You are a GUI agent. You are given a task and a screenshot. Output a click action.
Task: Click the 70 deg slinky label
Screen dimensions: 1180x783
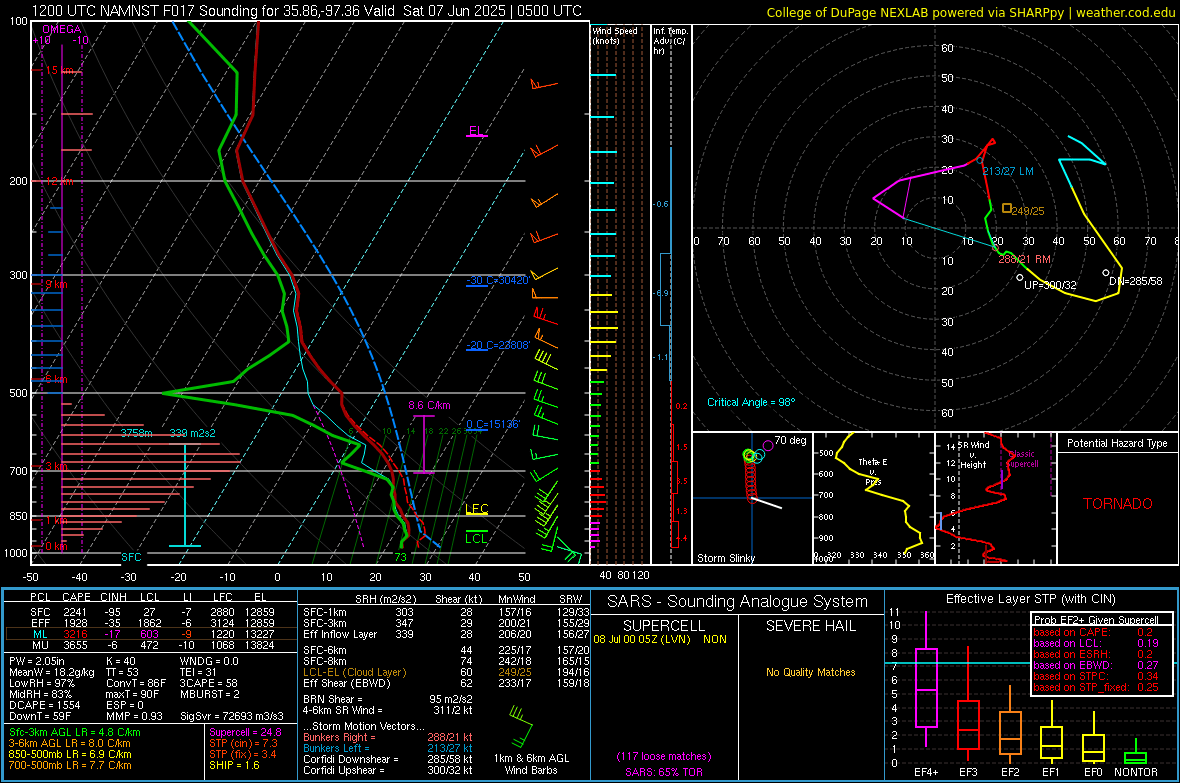click(x=790, y=440)
